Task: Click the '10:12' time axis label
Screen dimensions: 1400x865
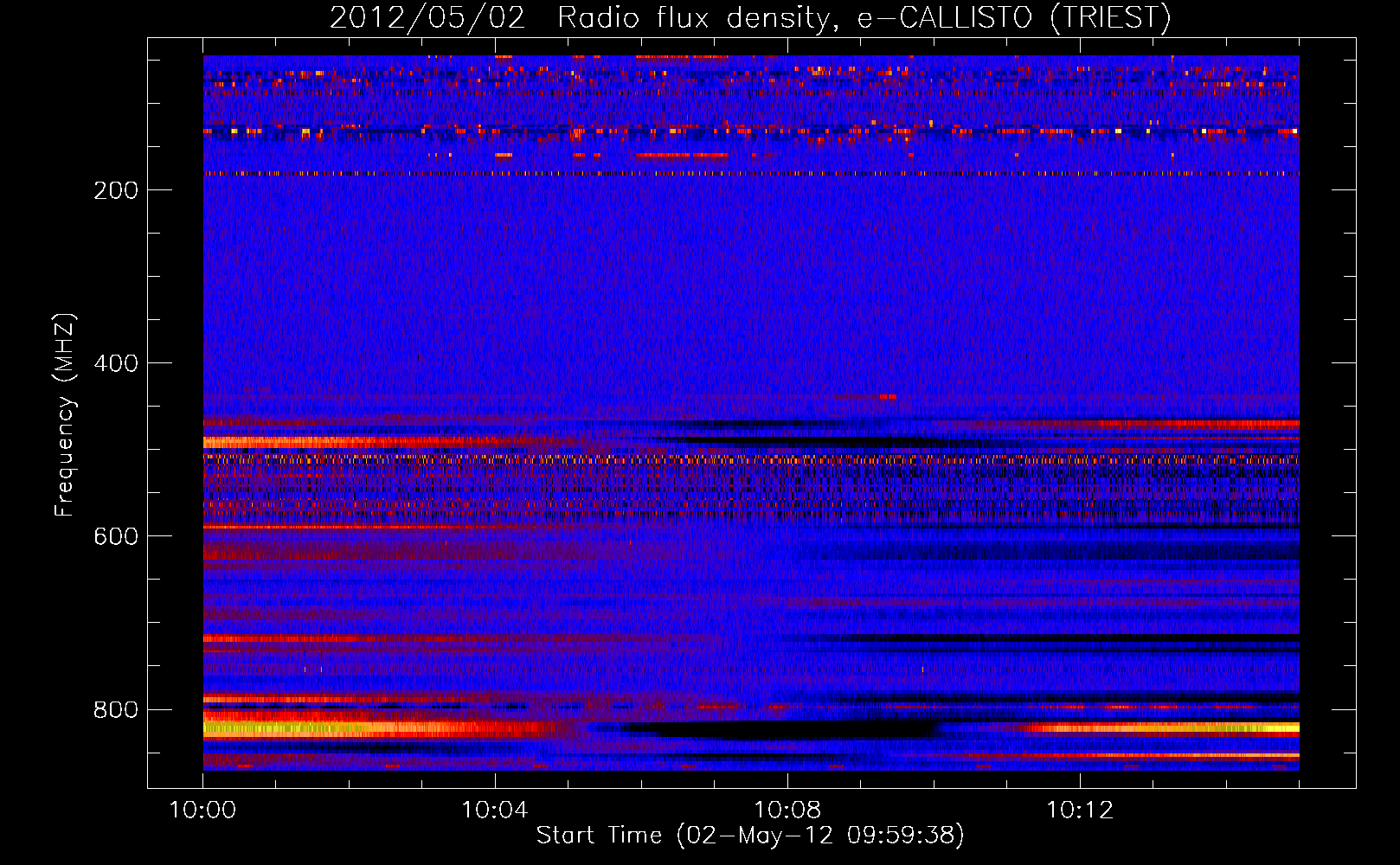Action: (1080, 811)
